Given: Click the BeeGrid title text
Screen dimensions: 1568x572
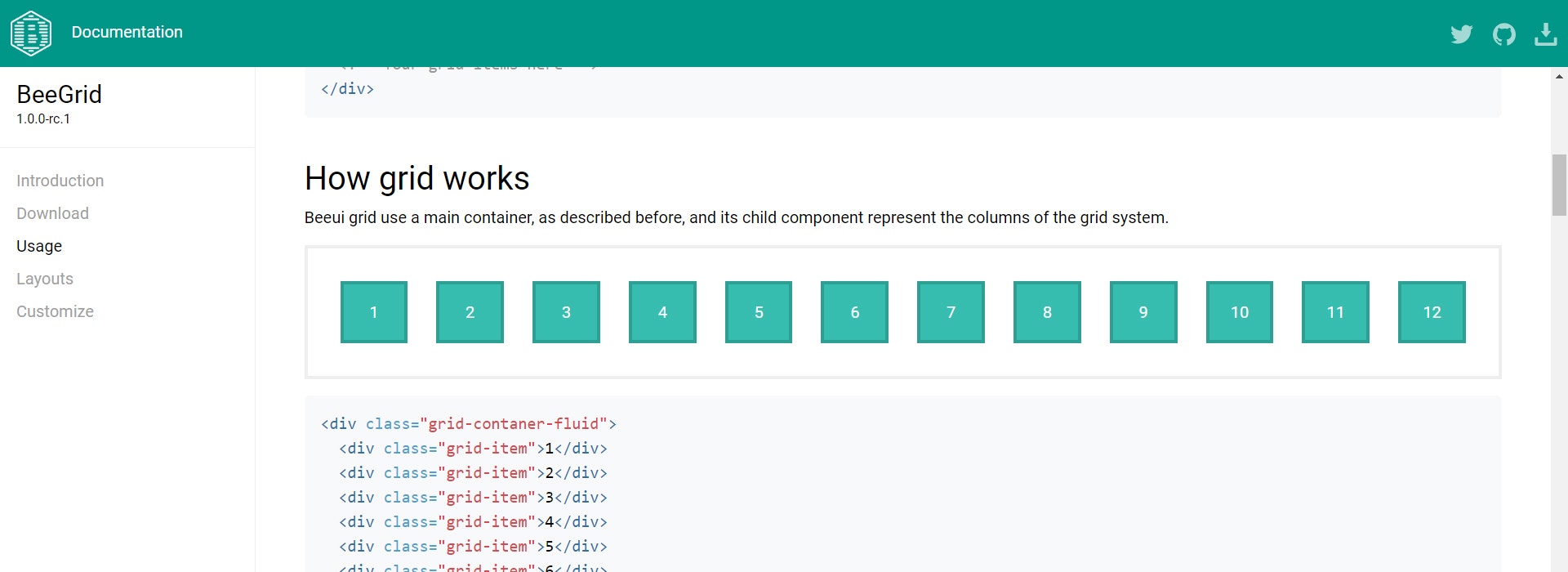Looking at the screenshot, I should tap(60, 94).
